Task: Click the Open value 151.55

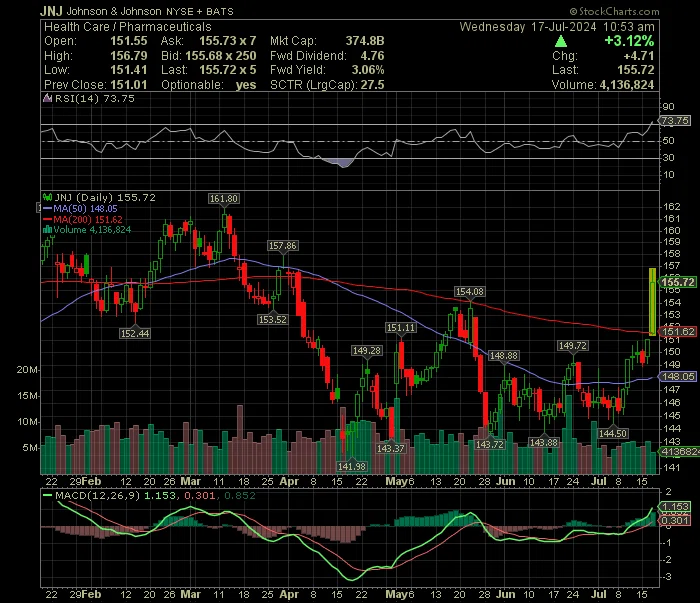Action: (129, 41)
